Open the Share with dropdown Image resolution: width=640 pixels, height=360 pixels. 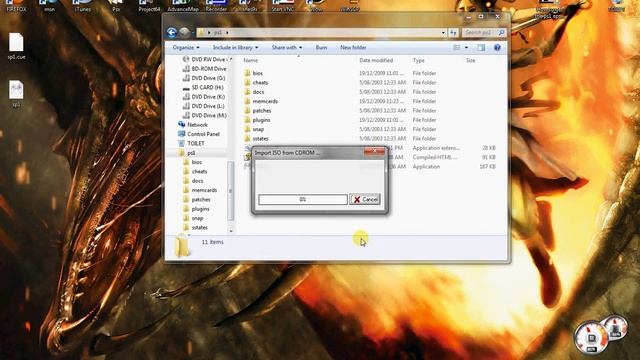pos(287,48)
